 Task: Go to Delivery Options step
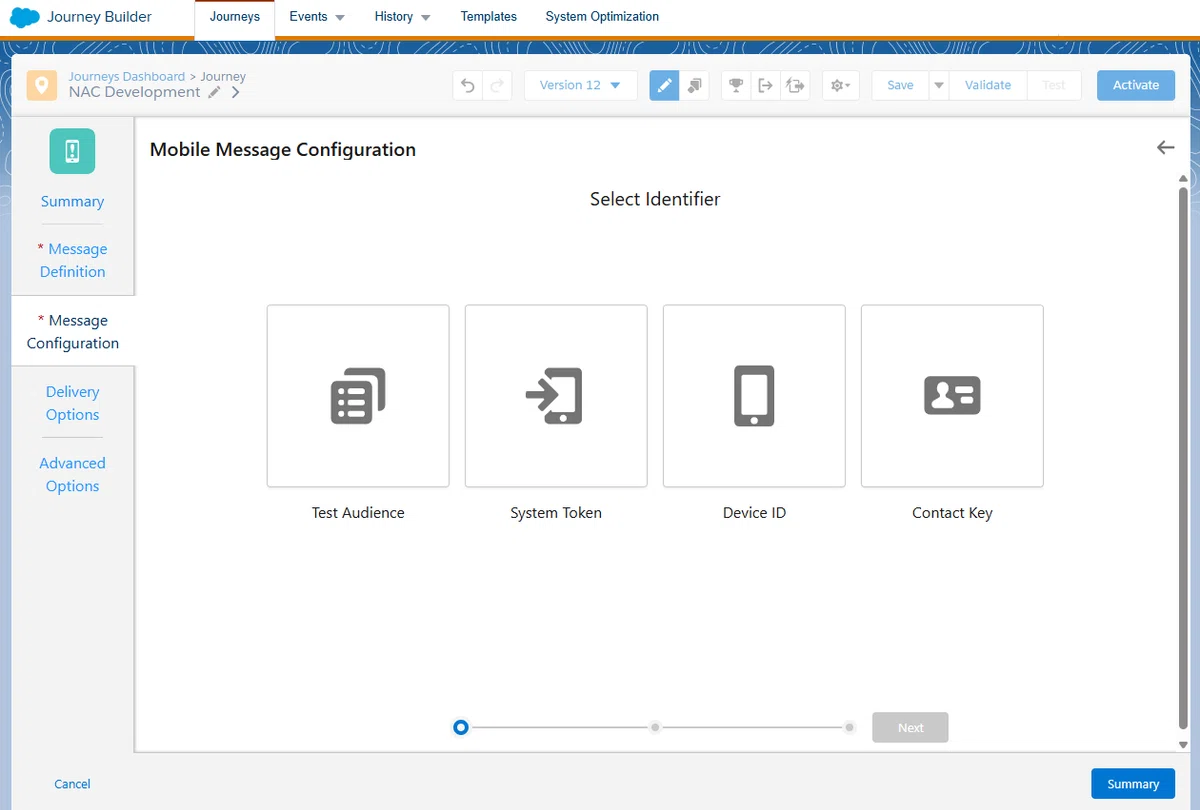point(72,403)
